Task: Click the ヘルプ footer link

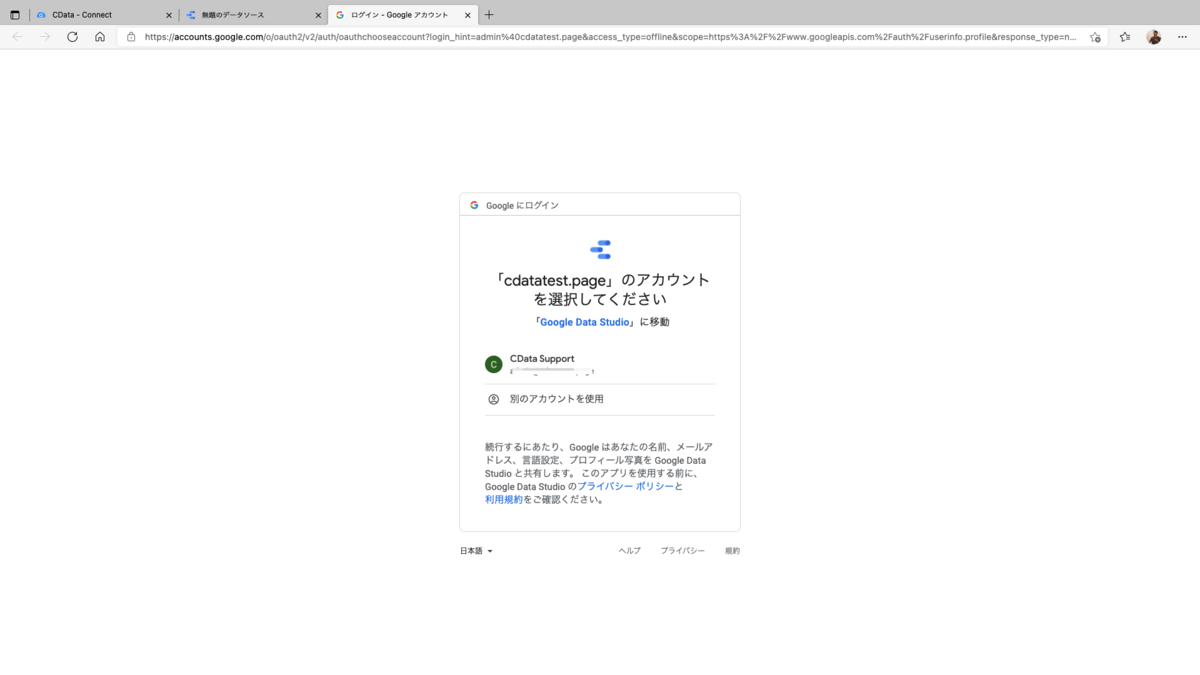Action: [629, 551]
